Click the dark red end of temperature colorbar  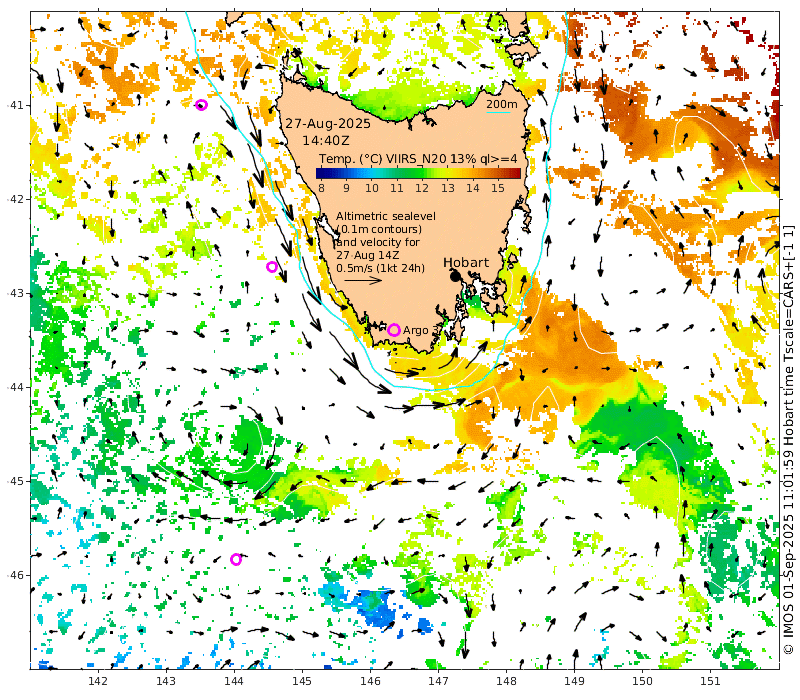point(516,173)
